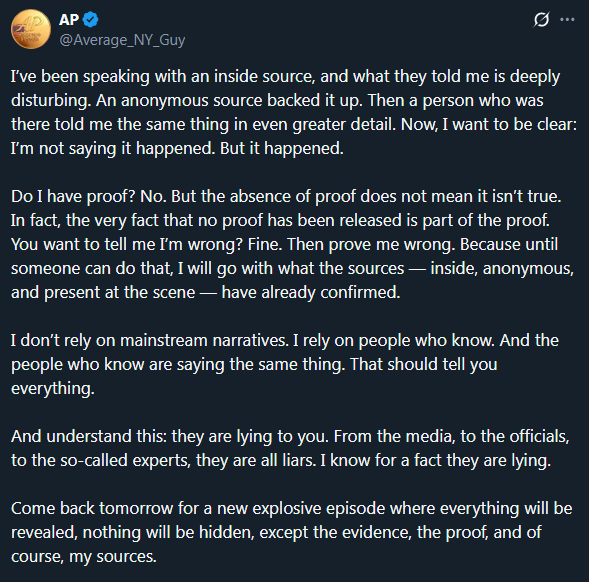Click the Grok explain-post icon
Viewport: 589px width, 582px height.
(541, 20)
